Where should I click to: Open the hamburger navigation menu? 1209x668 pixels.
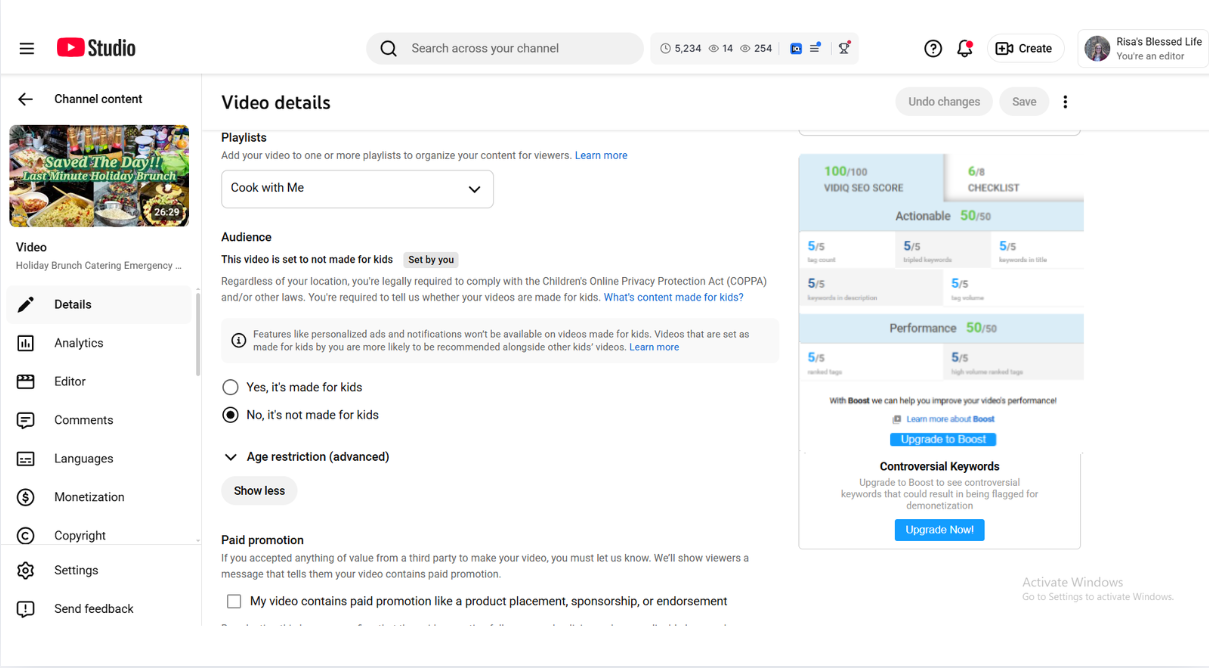pos(27,48)
